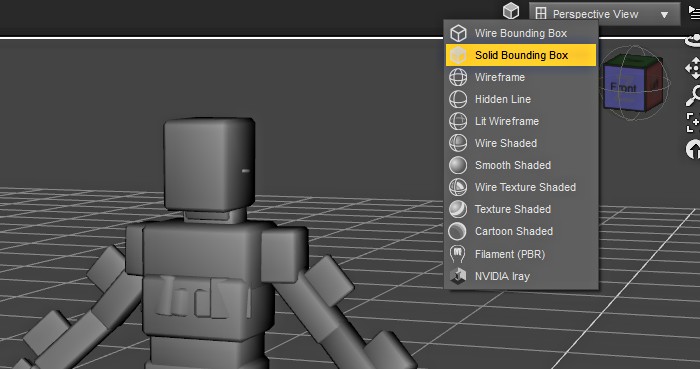Select Wire Texture Shaded option
700x369 pixels.
pyautogui.click(x=521, y=187)
